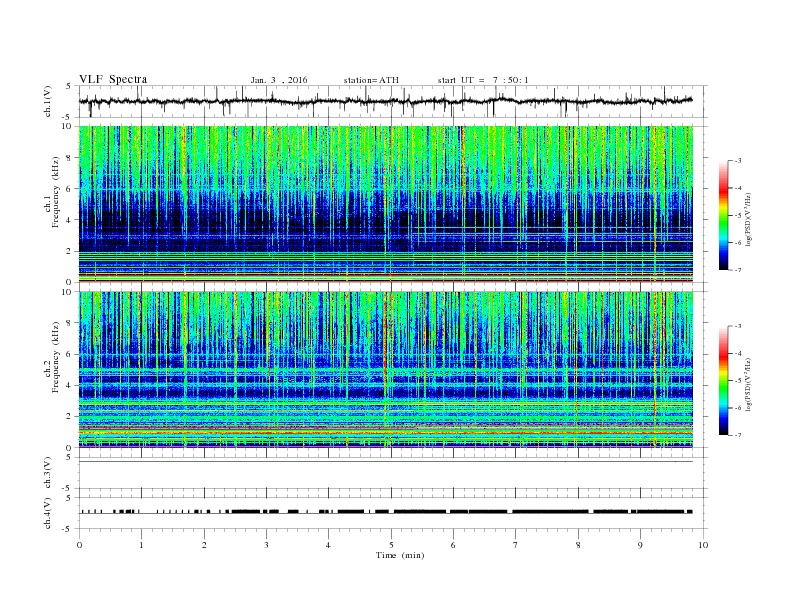The width and height of the screenshot is (792, 612).
Task: Click the "4" kHz tick of ch.2 frequency axis
Action: [70, 385]
